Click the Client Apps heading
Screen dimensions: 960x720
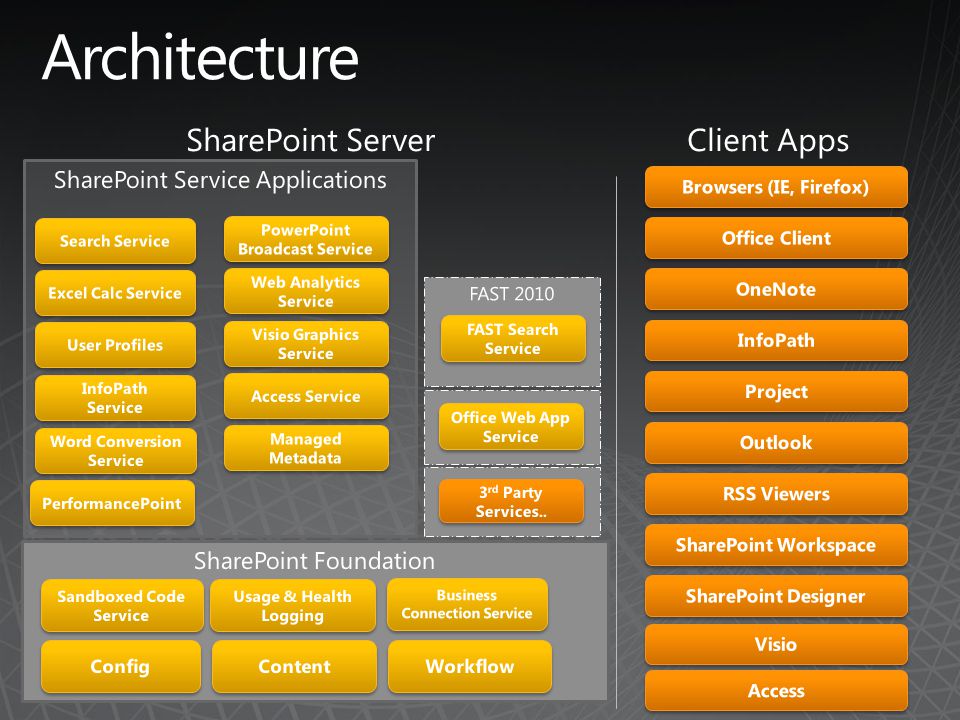768,141
